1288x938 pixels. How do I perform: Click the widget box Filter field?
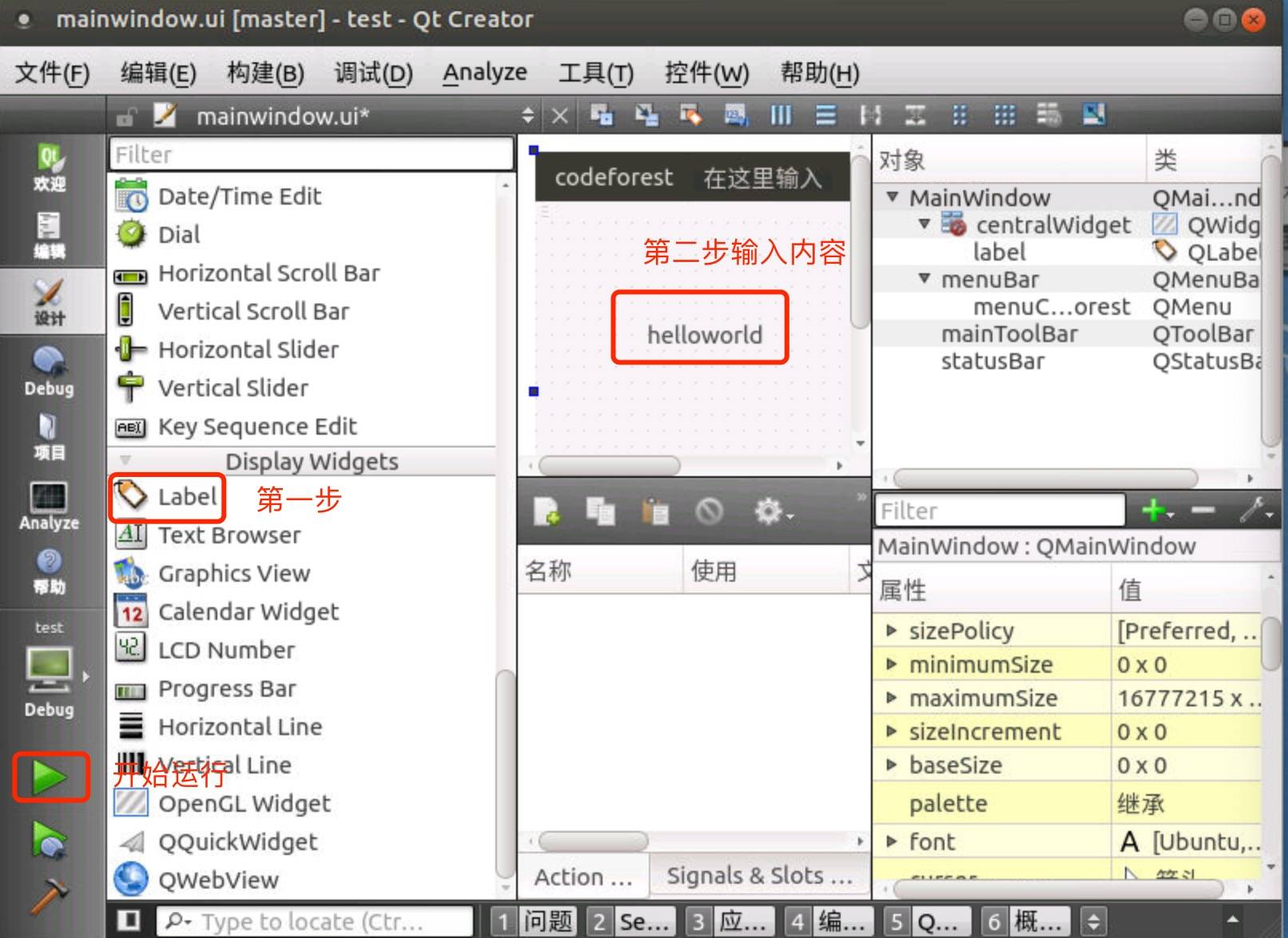point(311,153)
